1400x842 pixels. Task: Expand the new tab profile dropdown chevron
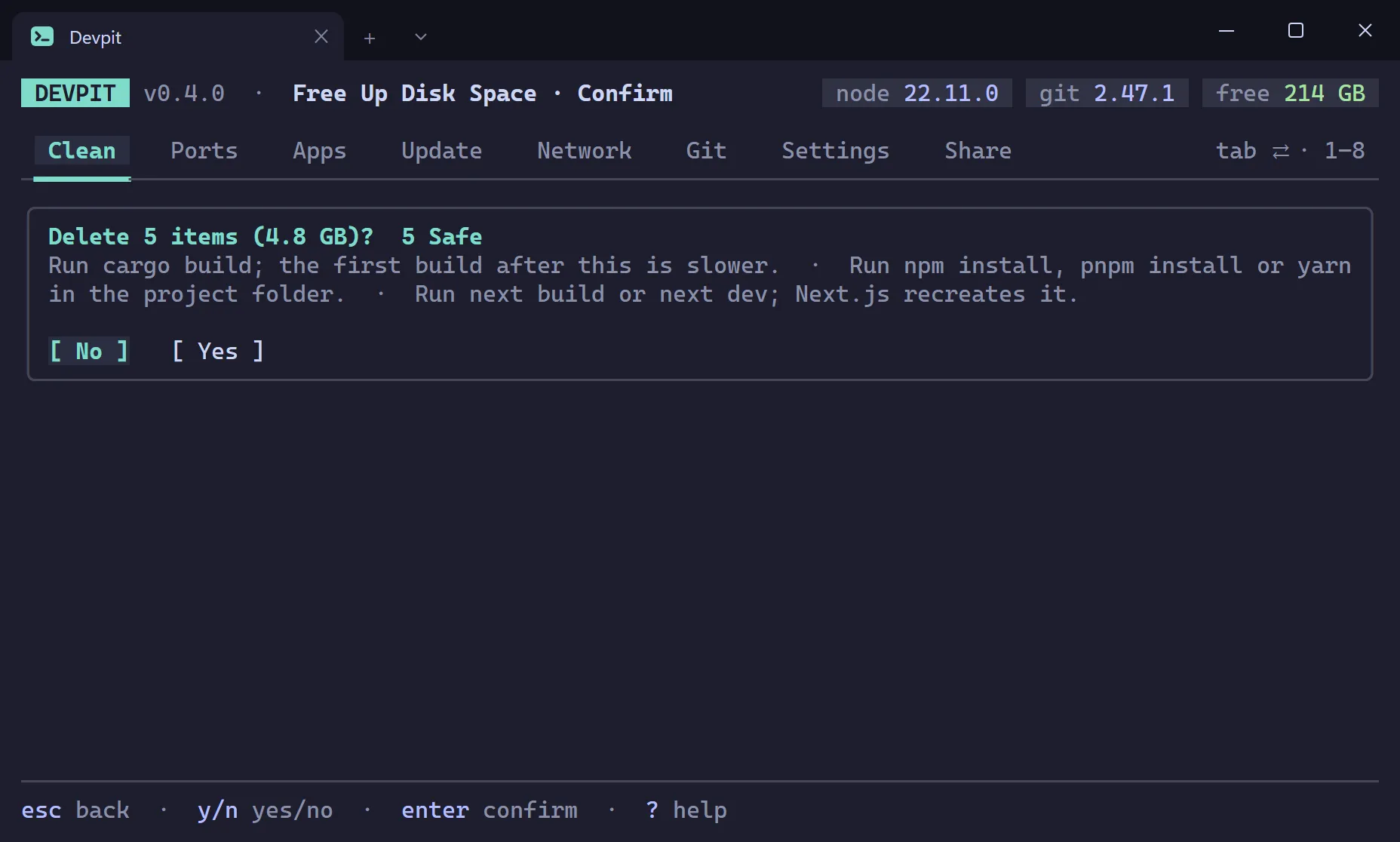[x=421, y=37]
